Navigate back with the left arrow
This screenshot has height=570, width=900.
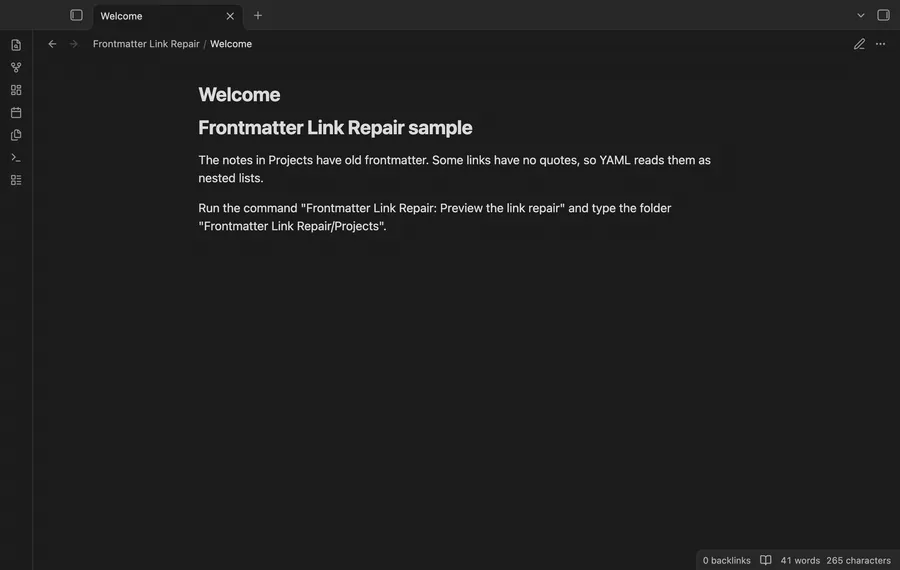(x=52, y=44)
